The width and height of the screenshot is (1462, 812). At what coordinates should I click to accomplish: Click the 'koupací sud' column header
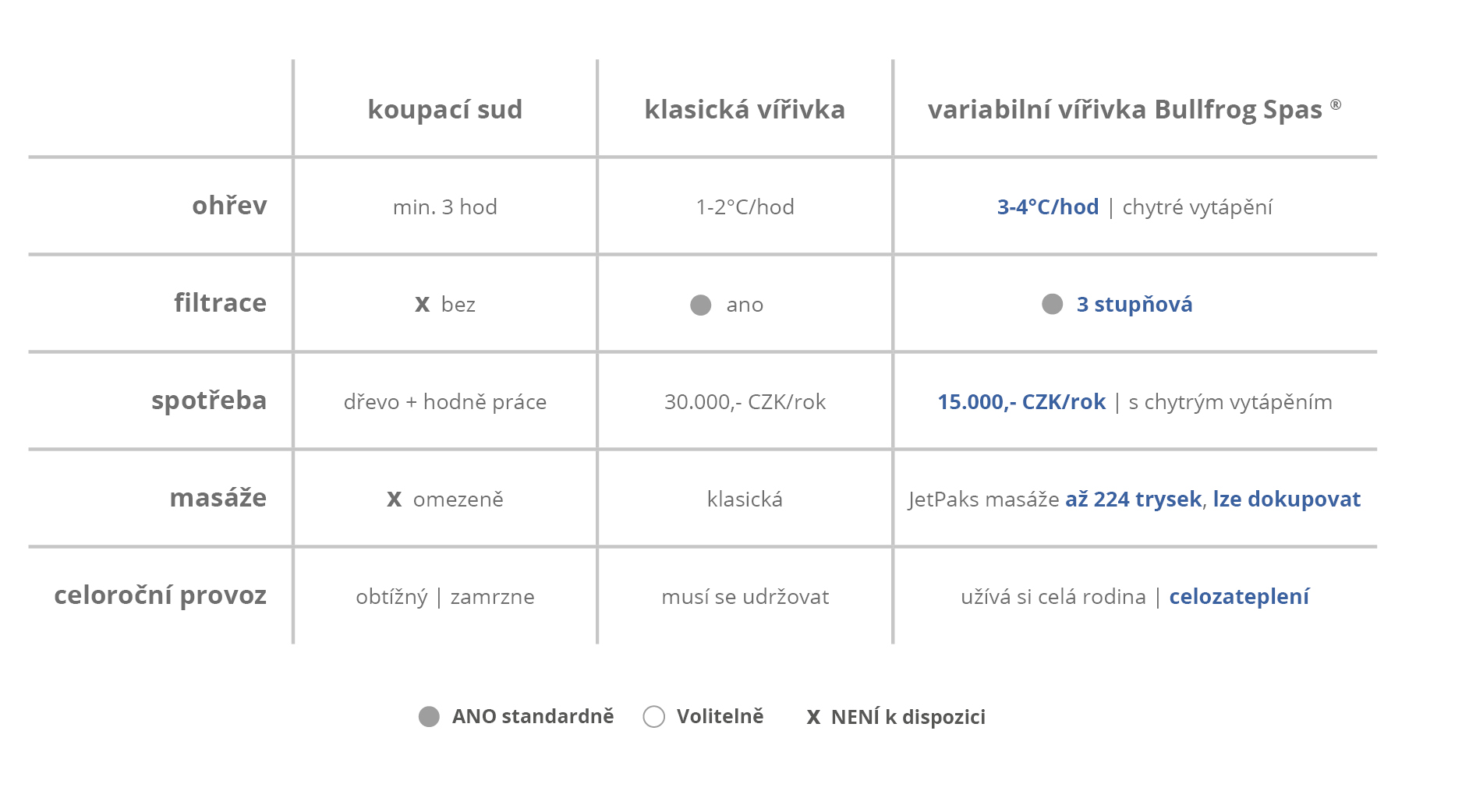tap(444, 110)
